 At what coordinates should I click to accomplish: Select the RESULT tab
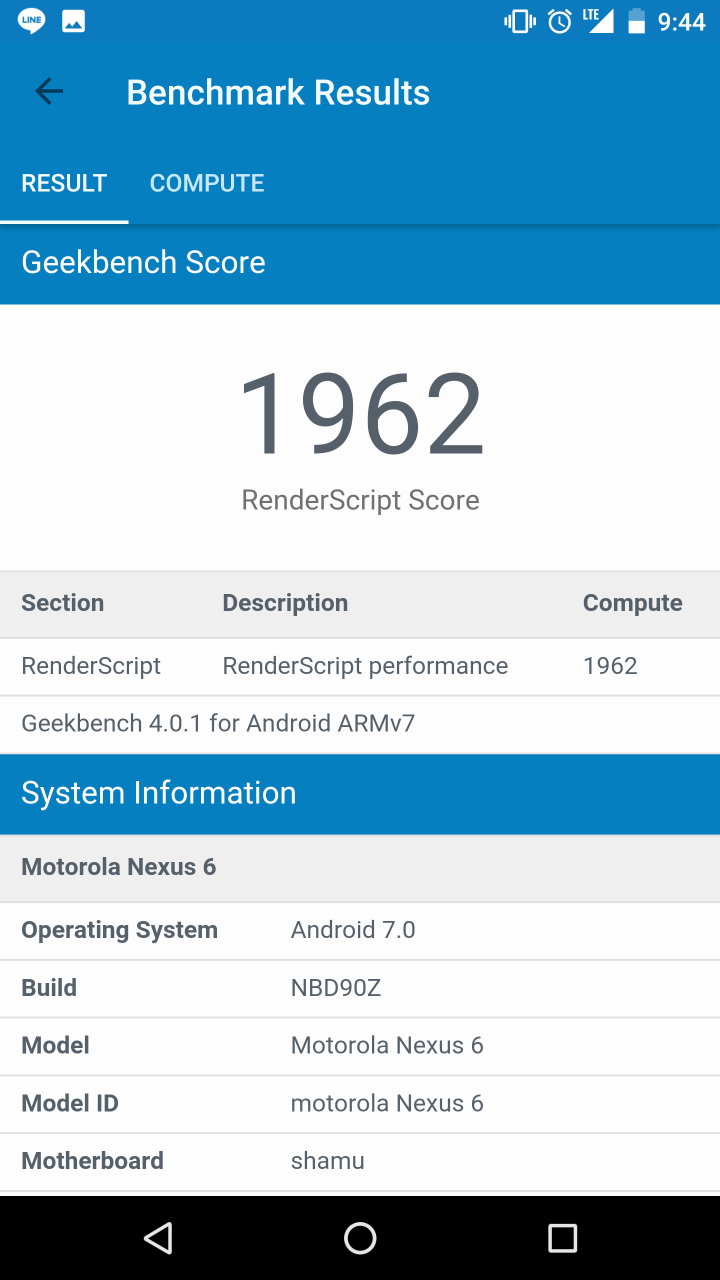coord(64,183)
